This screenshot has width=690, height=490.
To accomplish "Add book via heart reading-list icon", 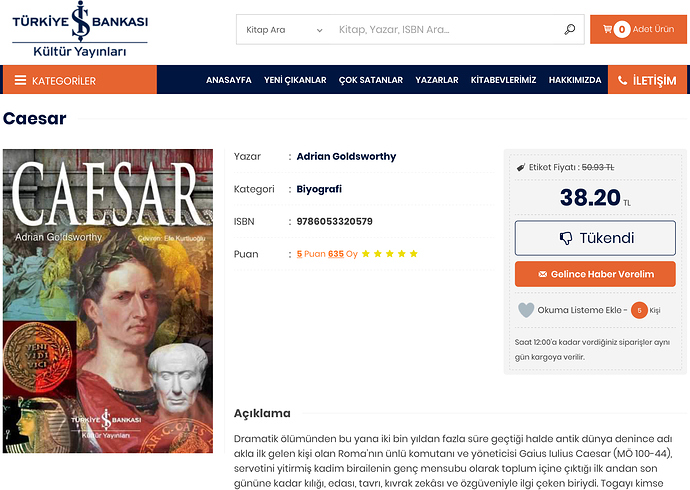I will pos(526,310).
